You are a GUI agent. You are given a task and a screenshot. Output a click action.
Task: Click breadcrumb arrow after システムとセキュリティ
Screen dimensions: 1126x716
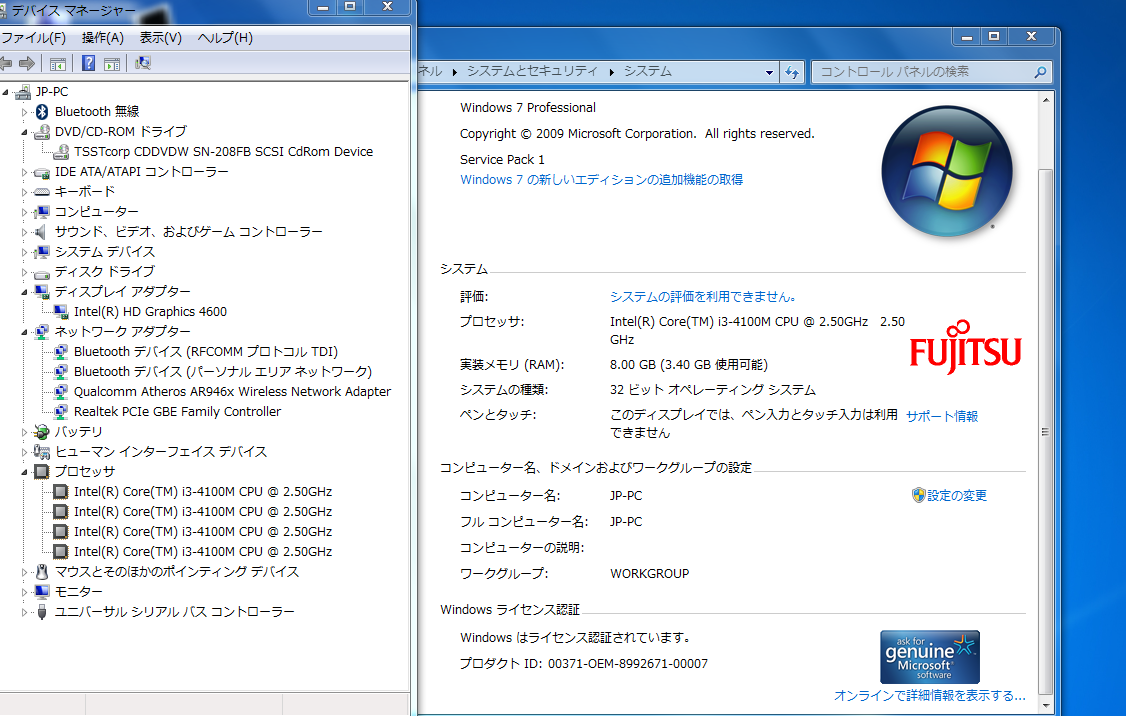point(611,72)
